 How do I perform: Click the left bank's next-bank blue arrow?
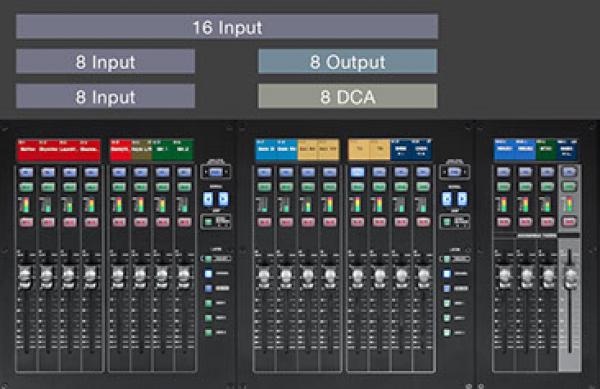coord(223,199)
